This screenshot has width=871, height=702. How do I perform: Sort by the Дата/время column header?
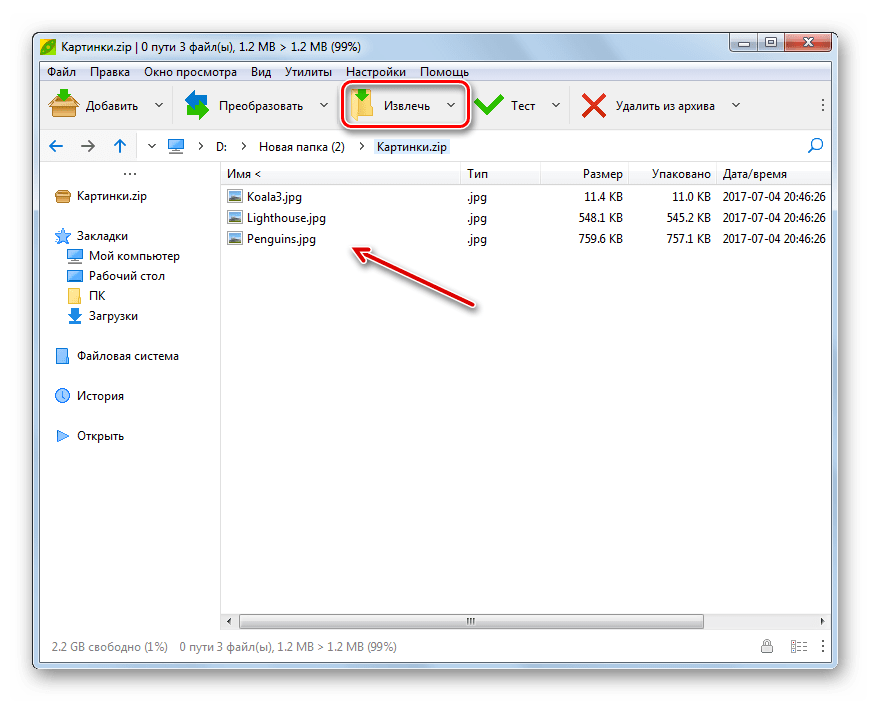[x=774, y=174]
